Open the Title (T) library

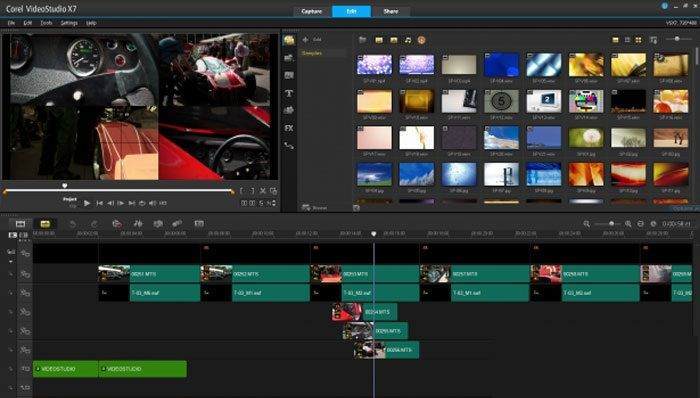(x=289, y=93)
